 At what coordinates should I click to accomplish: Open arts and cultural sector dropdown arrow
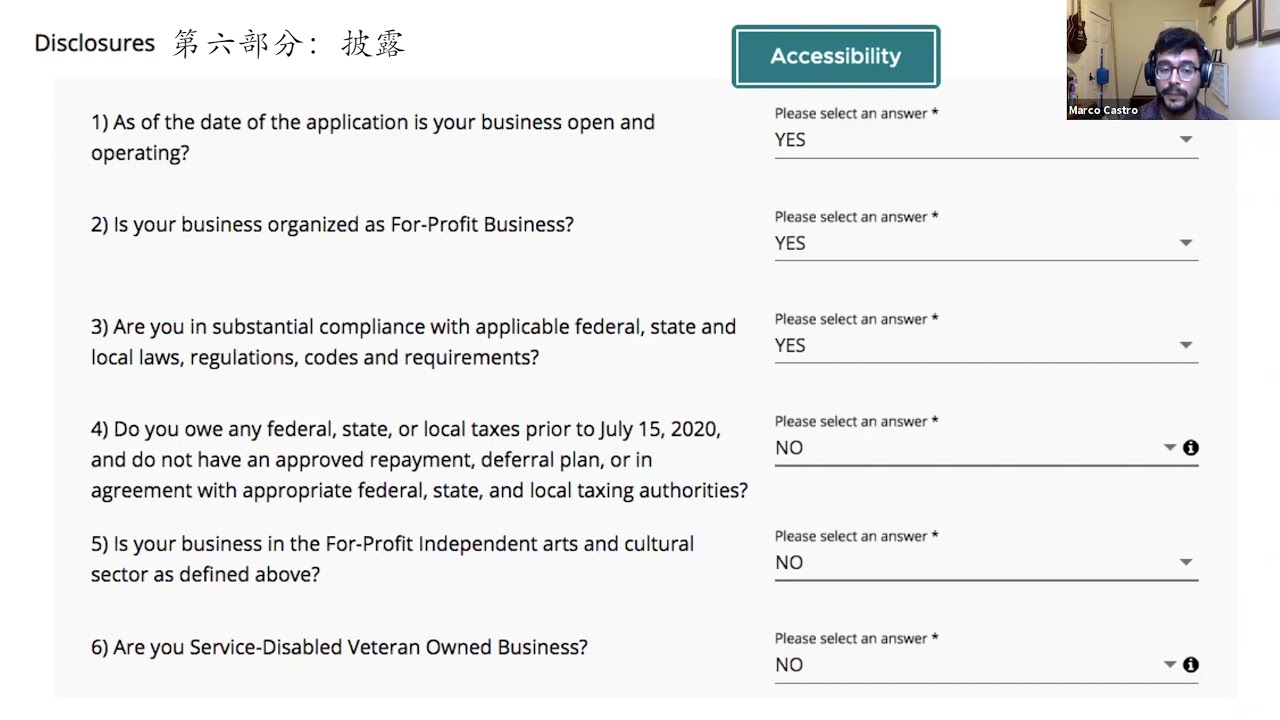pos(1186,563)
